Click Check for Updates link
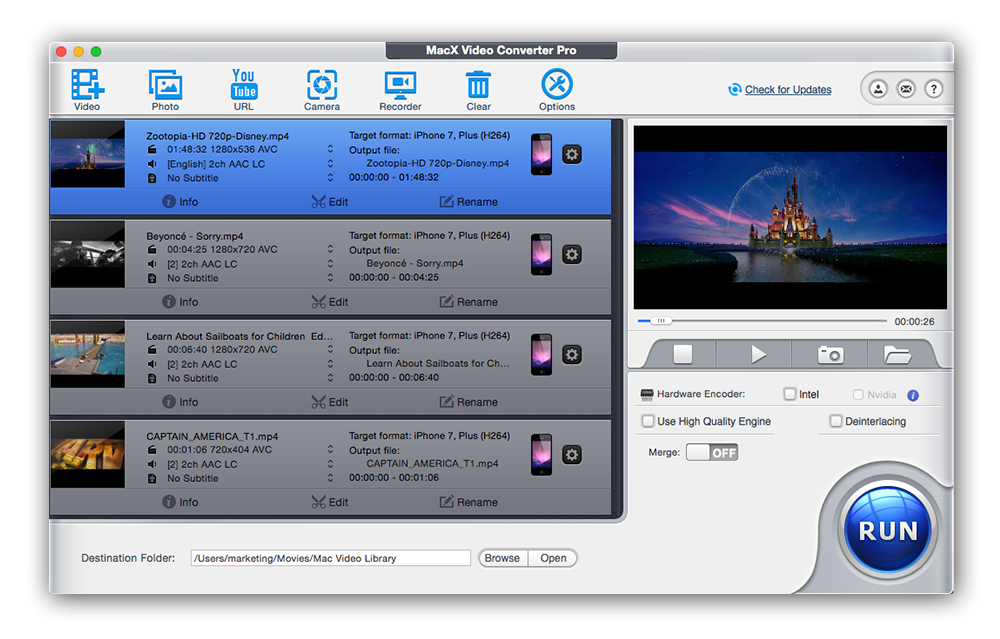The width and height of the screenshot is (1000, 639). [788, 89]
